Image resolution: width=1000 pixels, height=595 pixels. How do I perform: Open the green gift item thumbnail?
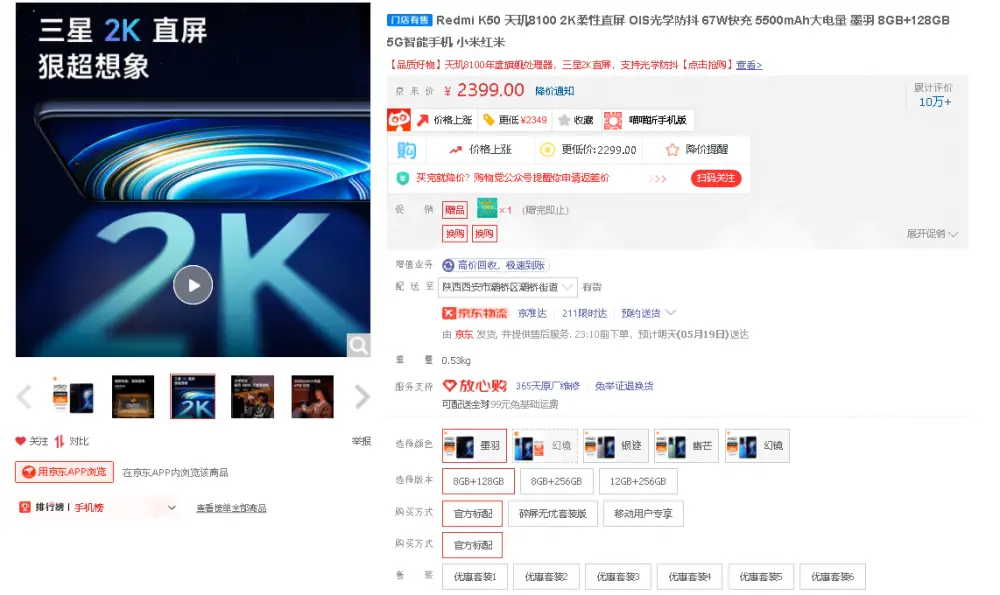tap(487, 209)
